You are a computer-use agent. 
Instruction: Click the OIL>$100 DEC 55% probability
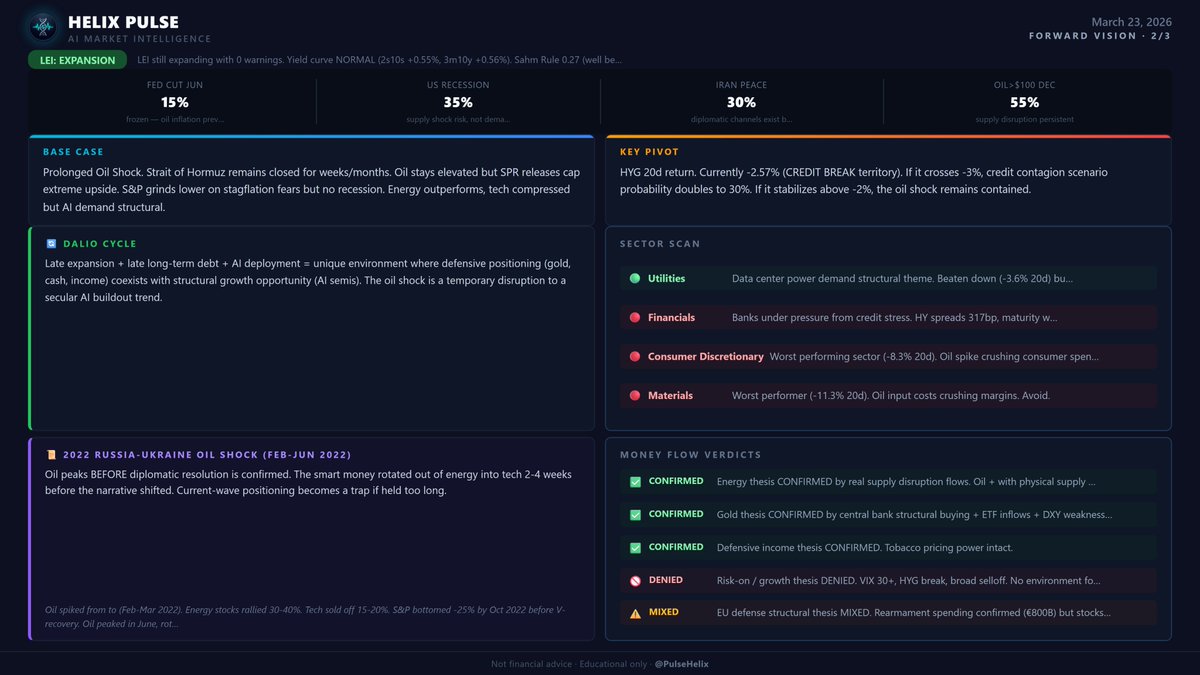1025,102
